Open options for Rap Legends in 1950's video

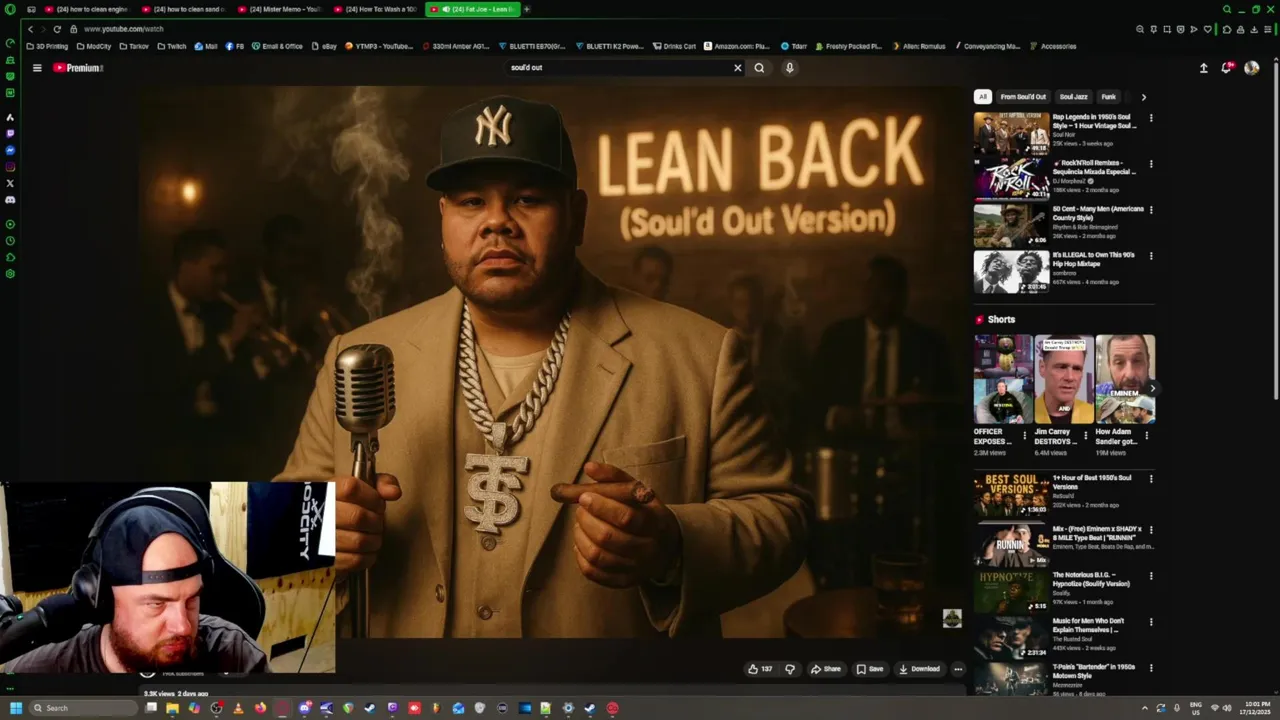point(1151,118)
